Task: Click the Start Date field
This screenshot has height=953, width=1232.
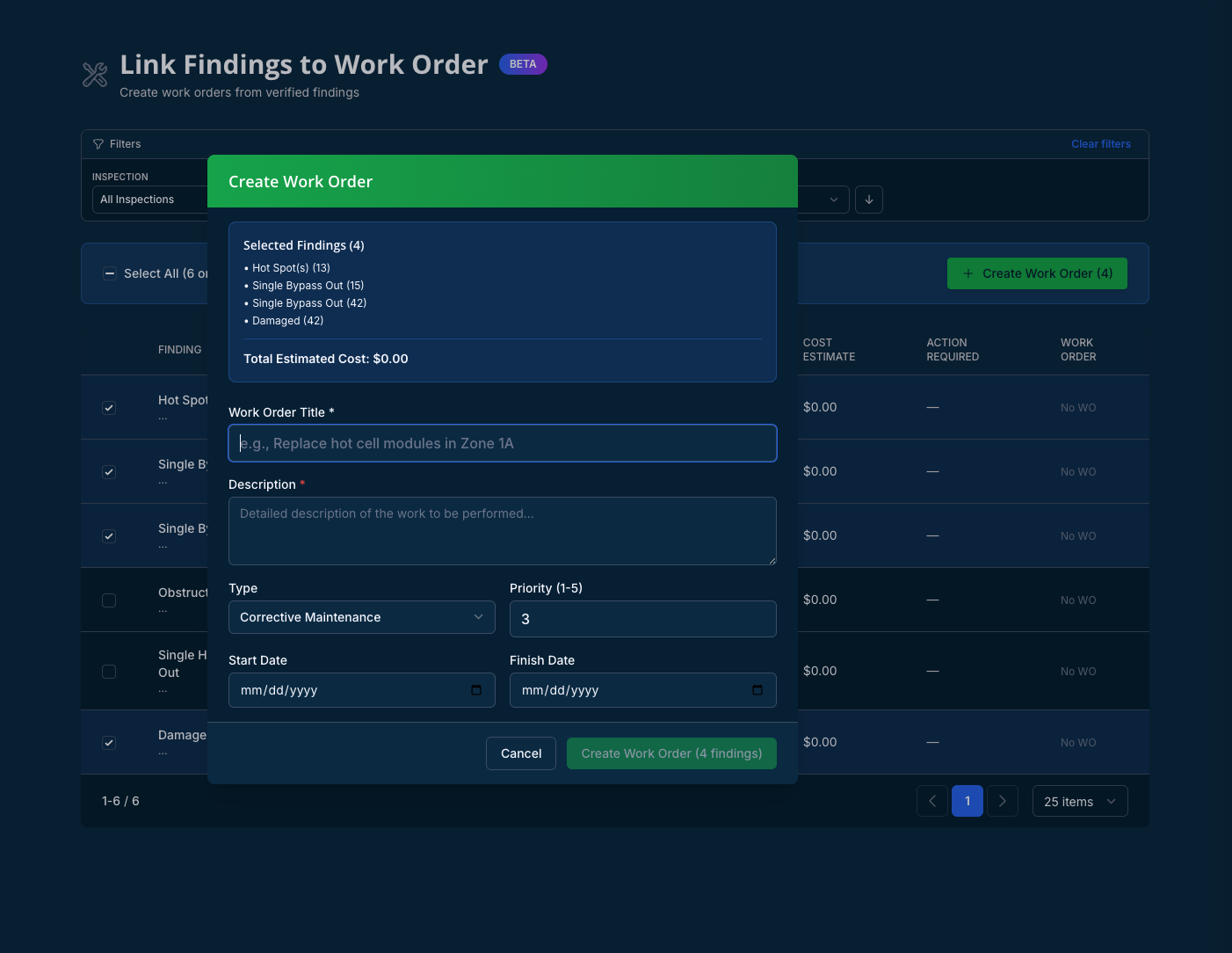Action: 362,690
